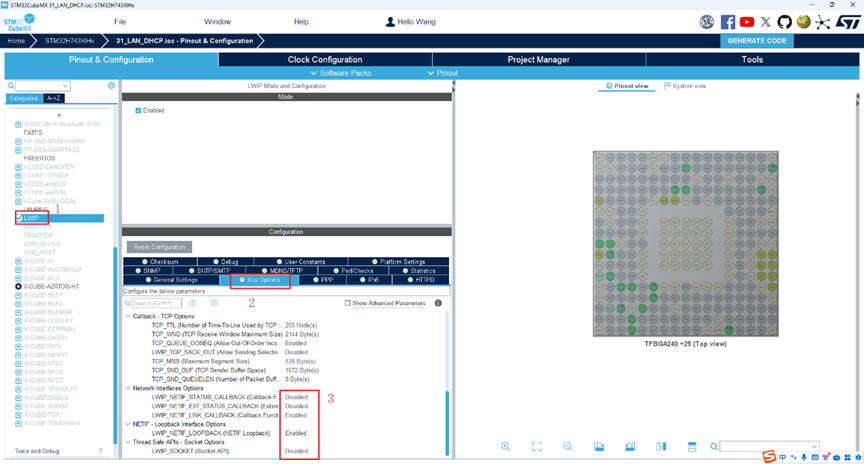Uncheck the LWIP Enabled checkbox
This screenshot has height=464, width=864.
(138, 110)
